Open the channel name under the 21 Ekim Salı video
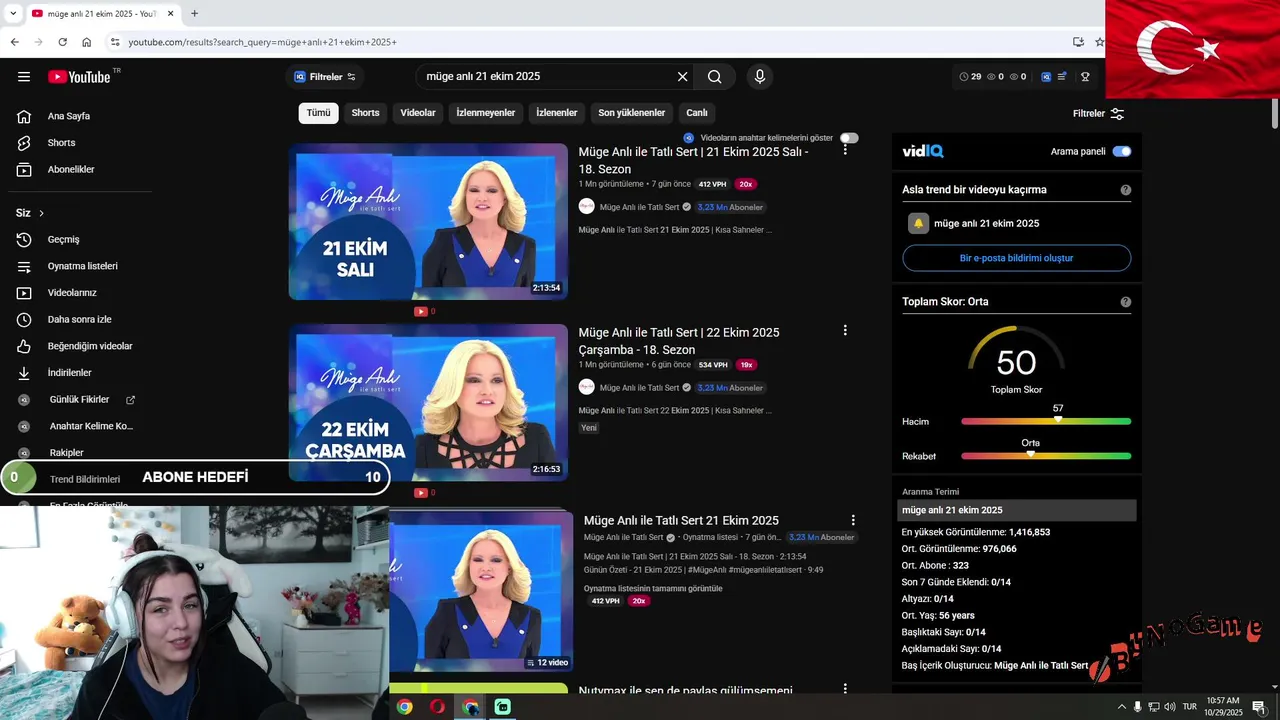 [639, 207]
